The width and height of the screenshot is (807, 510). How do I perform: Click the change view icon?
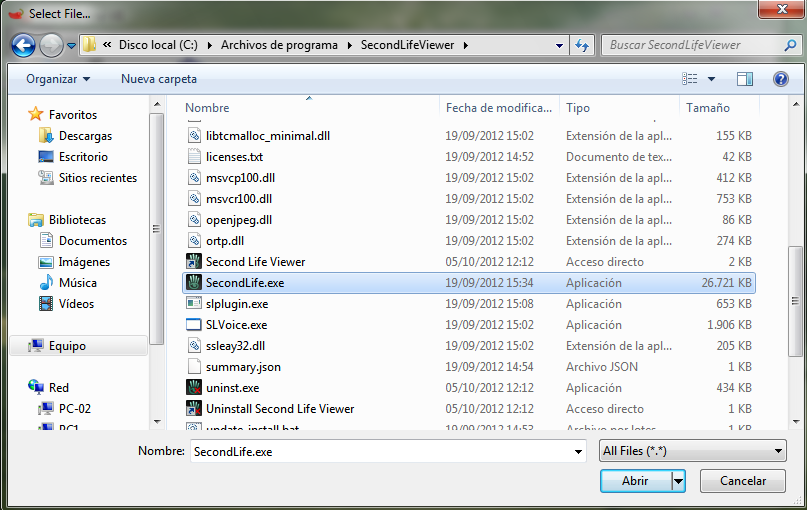690,79
